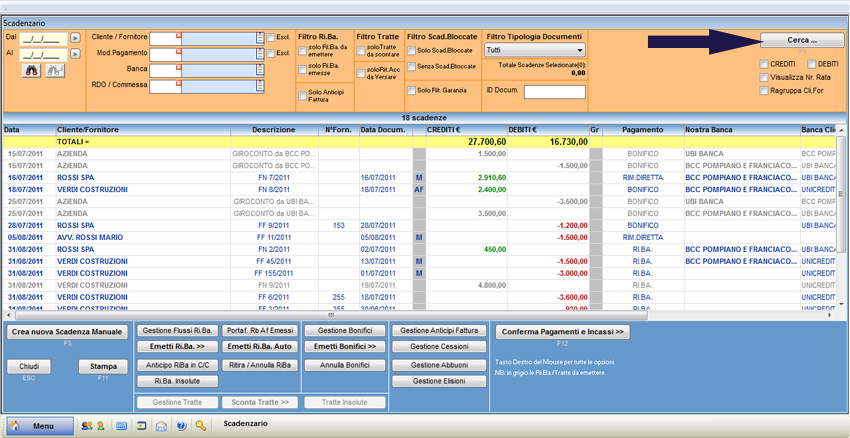The height and width of the screenshot is (438, 850).
Task: Open the Cliente / Fornitore list picker
Action: pos(259,38)
